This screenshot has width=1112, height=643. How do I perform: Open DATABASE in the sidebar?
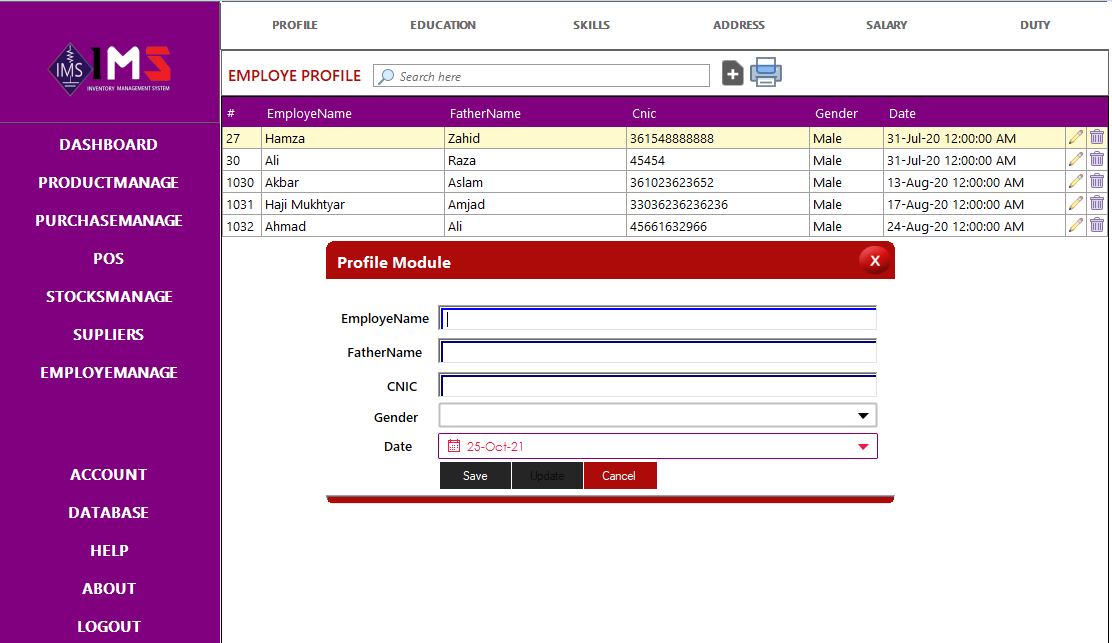click(109, 513)
